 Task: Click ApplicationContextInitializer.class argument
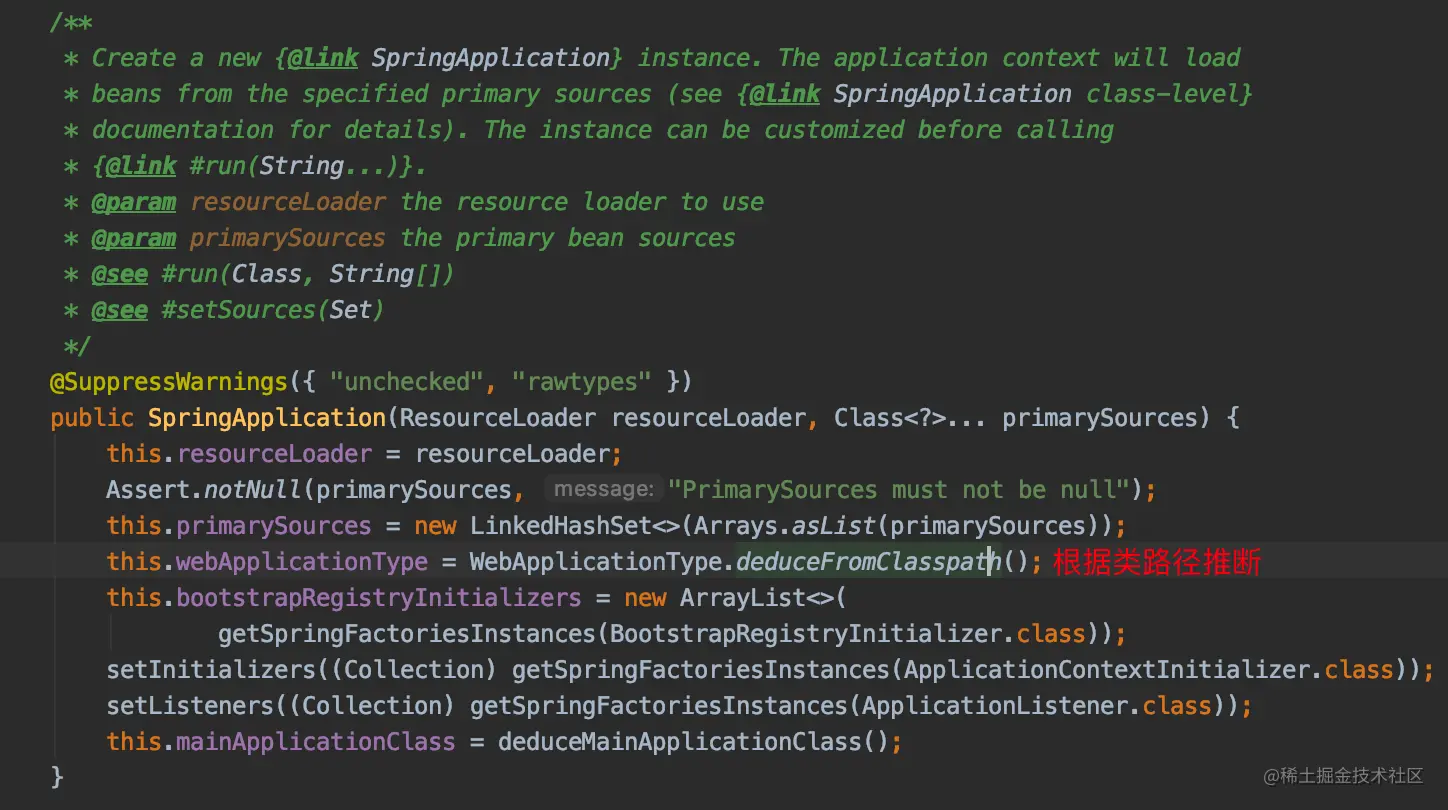pyautogui.click(x=1149, y=670)
